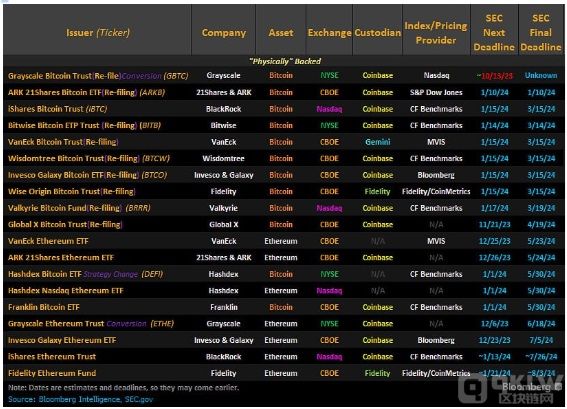The image size is (567, 409).
Task: Click 'Strategy Change' label in Hashdex Bitcoin row
Action: click(111, 274)
